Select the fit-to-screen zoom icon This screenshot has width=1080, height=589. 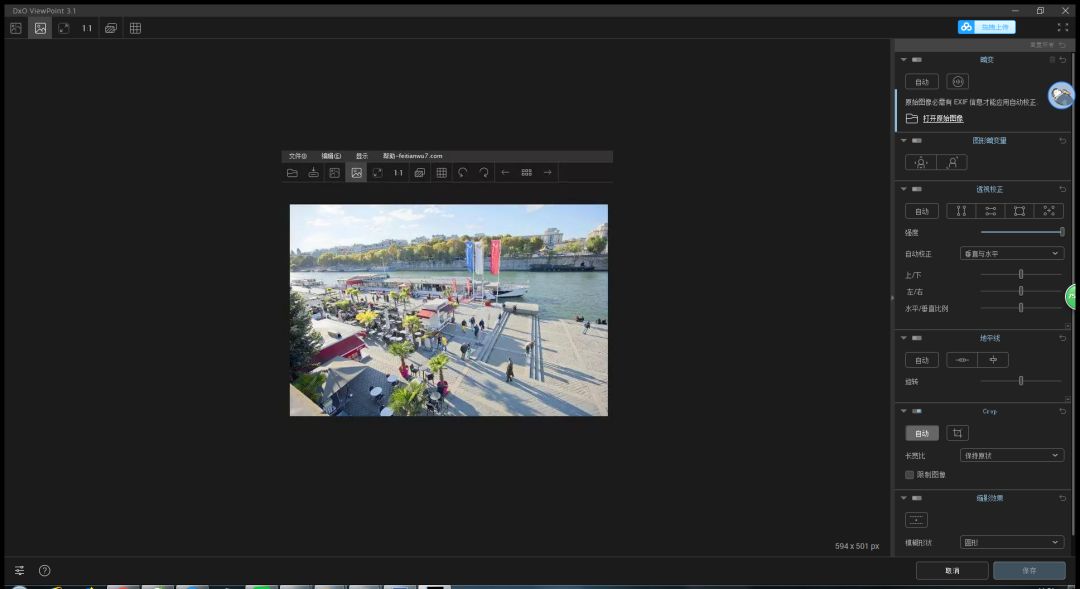[378, 172]
